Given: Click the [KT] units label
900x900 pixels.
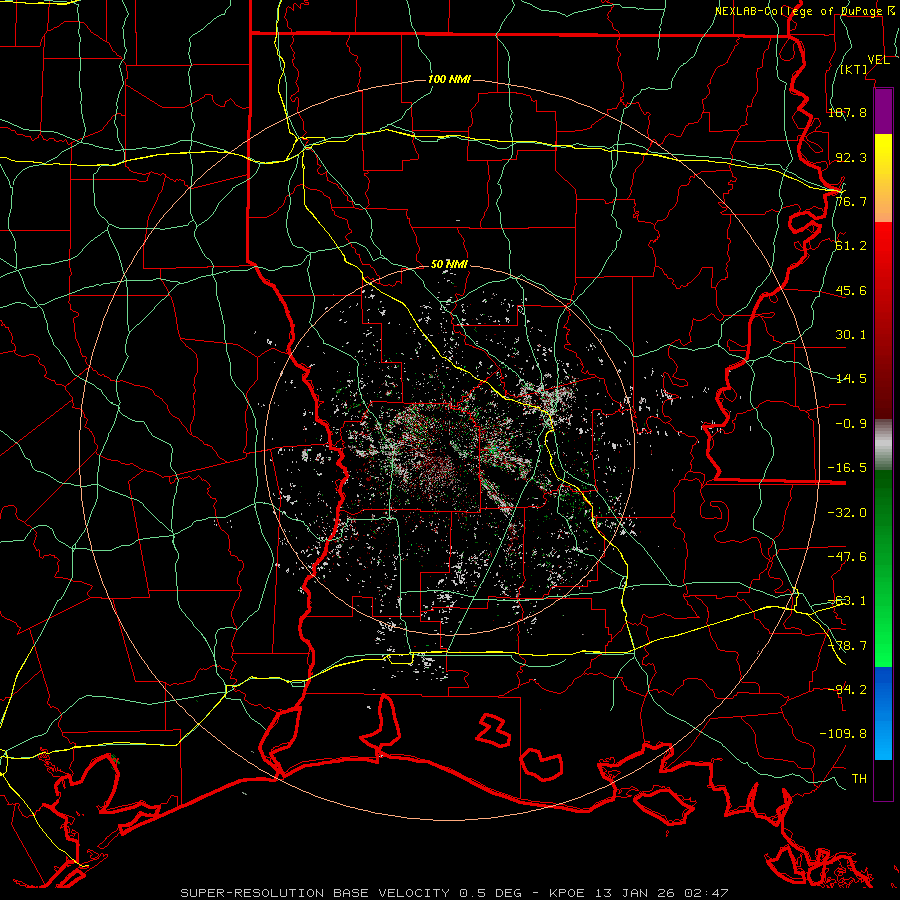Looking at the screenshot, I should coord(854,69).
